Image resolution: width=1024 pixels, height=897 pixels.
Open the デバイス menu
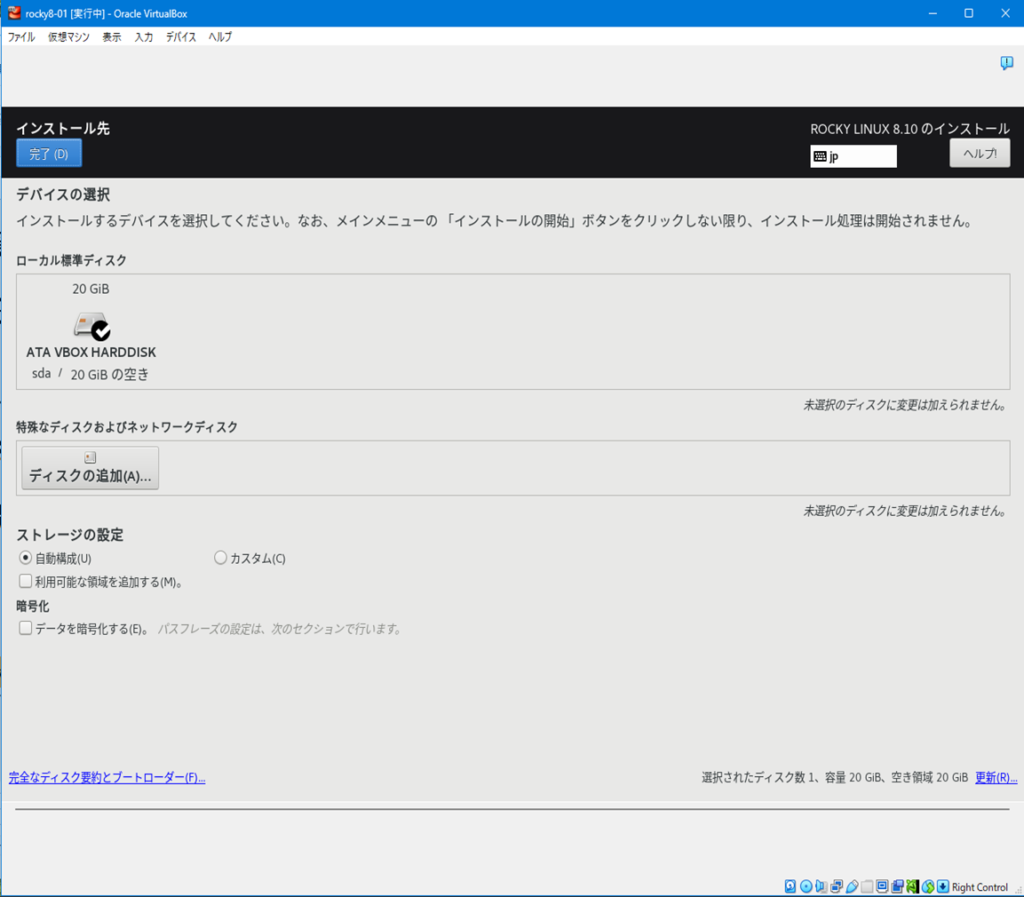(181, 37)
